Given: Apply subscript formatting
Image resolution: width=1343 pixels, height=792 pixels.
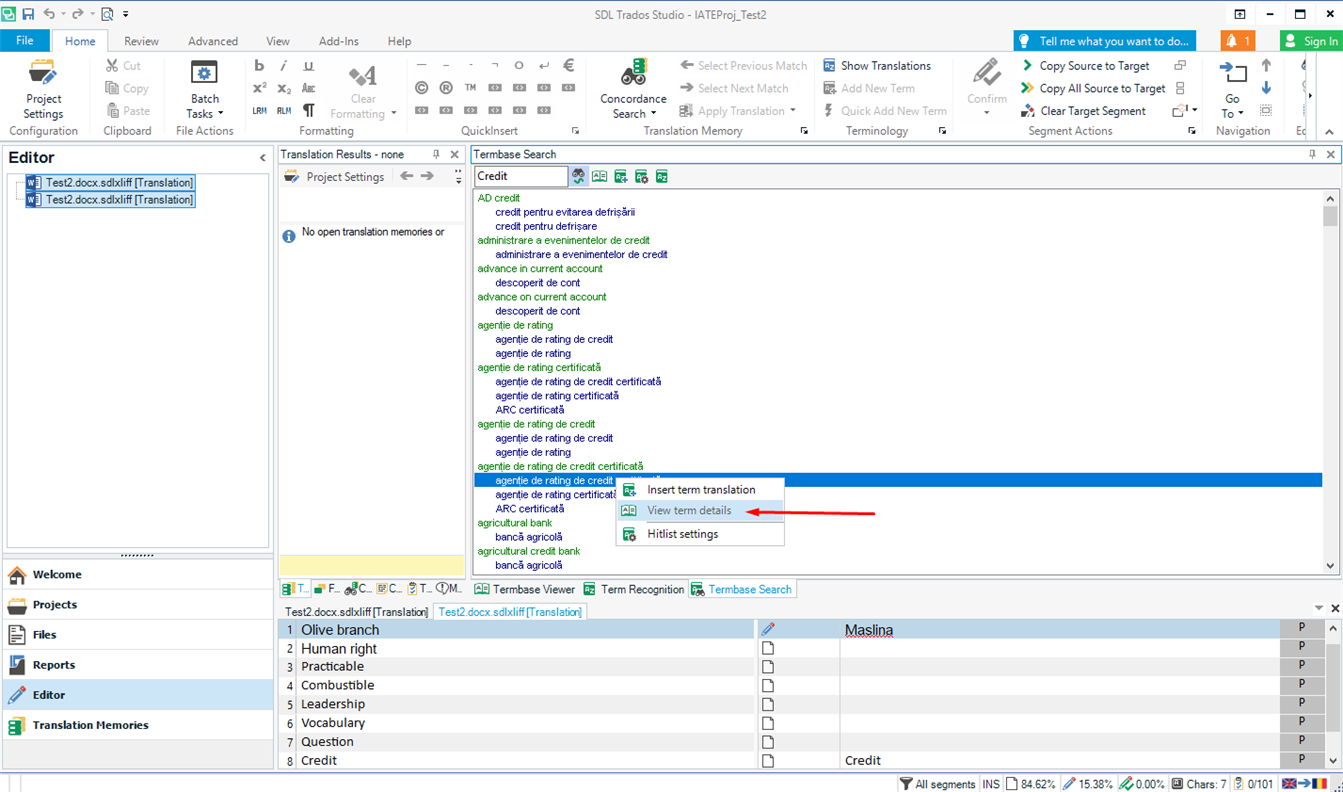Looking at the screenshot, I should (x=284, y=88).
